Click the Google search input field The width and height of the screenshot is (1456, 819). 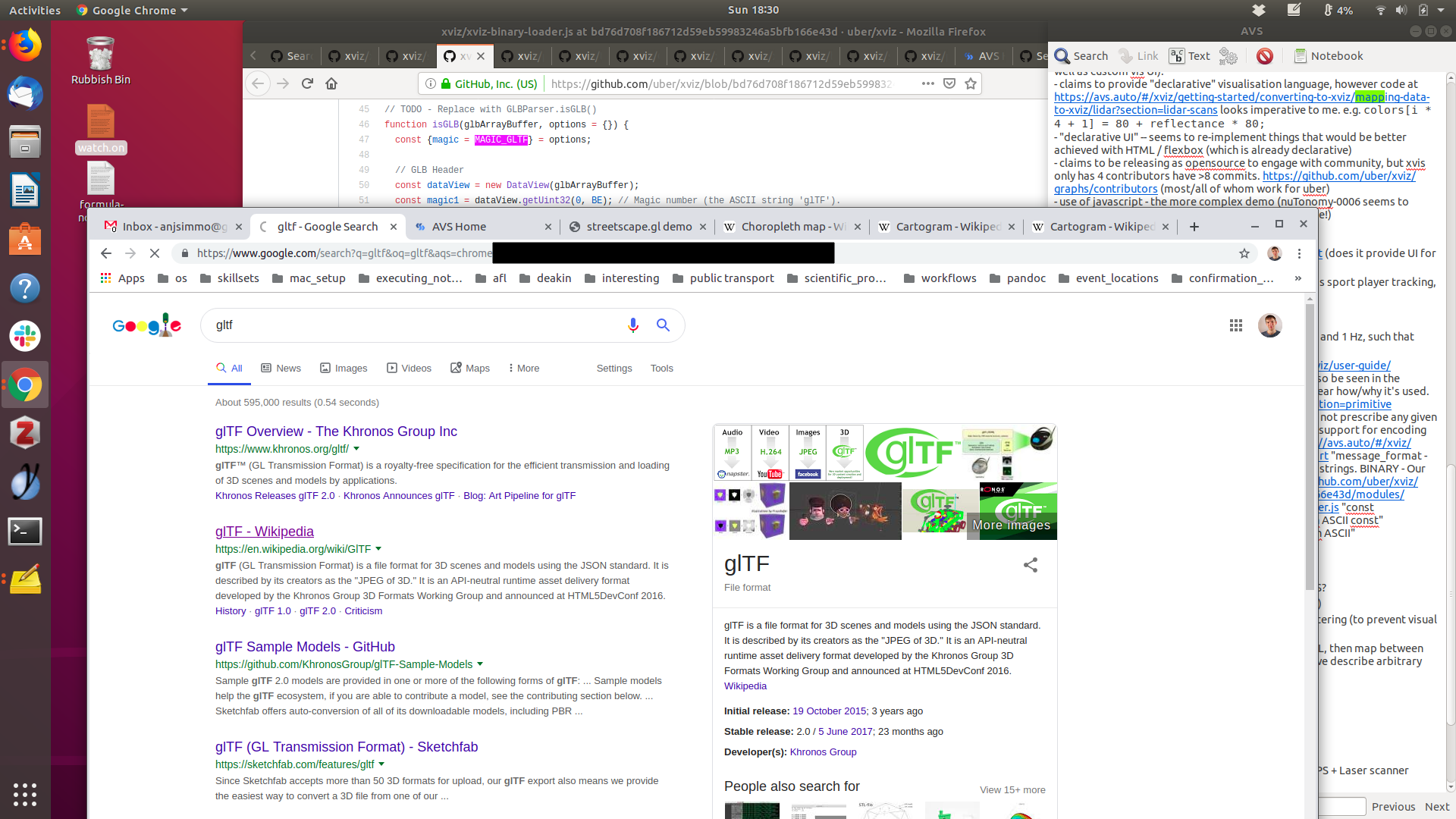pyautogui.click(x=409, y=325)
